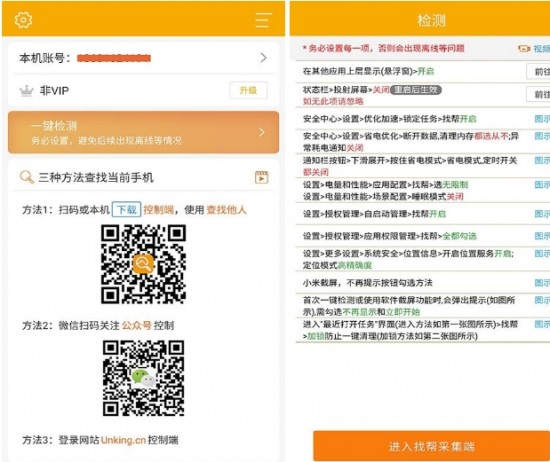The width and height of the screenshot is (550, 462).
Task: Open 图示 for 通知栏按钮 省电模式 row
Action: [x=542, y=160]
